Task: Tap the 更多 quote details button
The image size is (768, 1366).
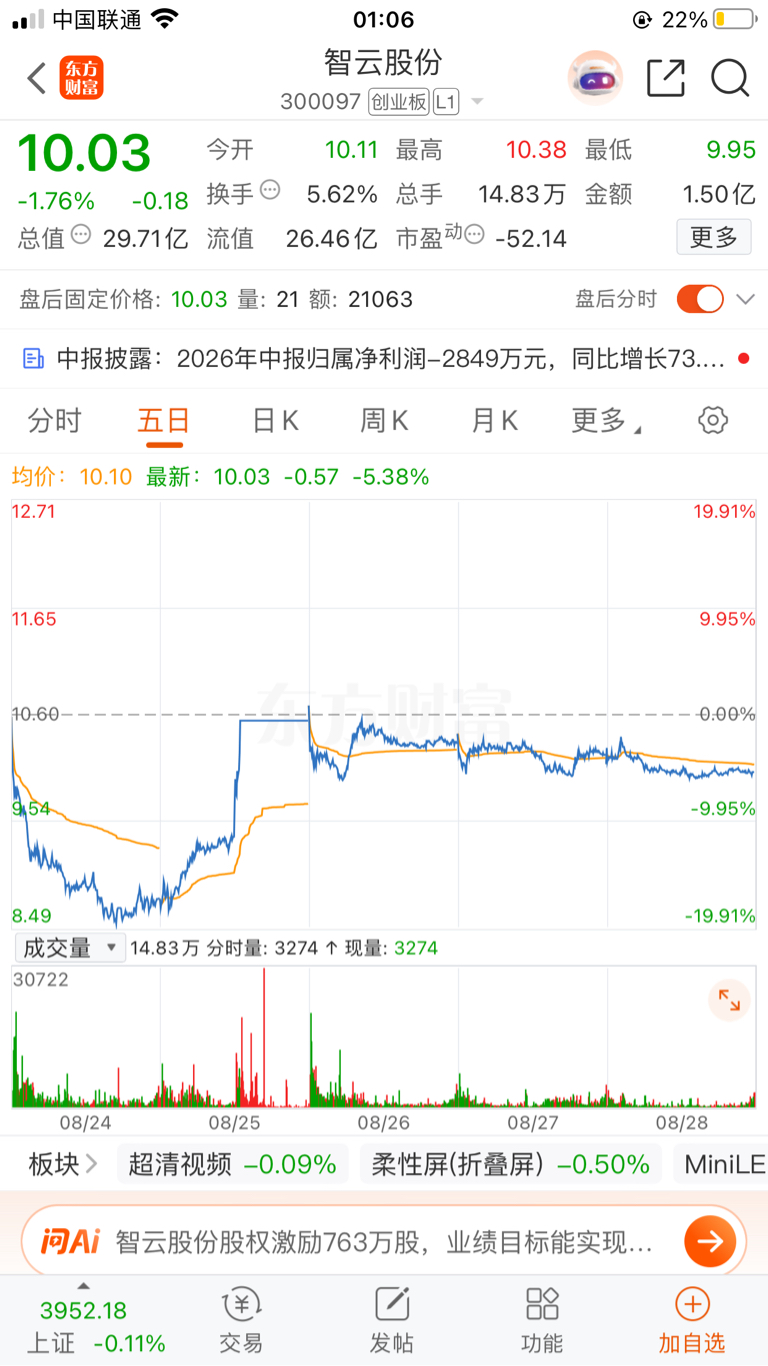Action: point(714,237)
